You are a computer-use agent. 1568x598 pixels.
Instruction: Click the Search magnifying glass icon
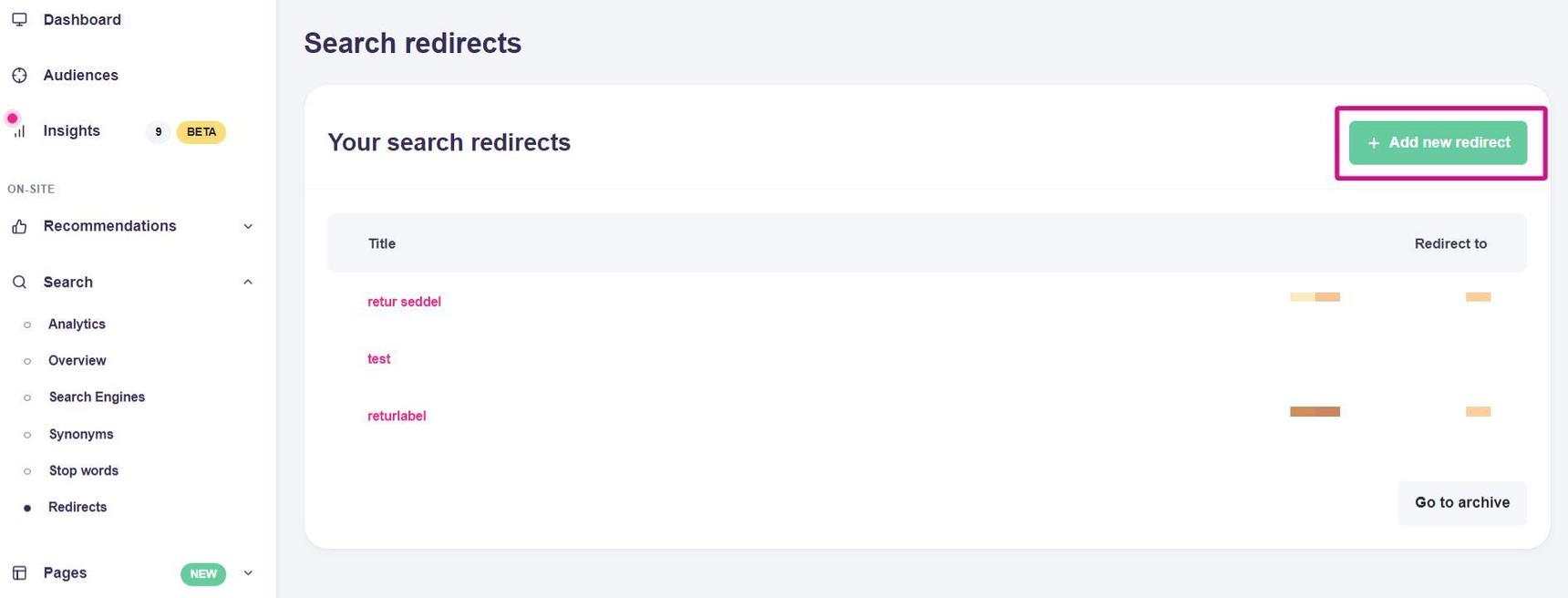coord(19,283)
